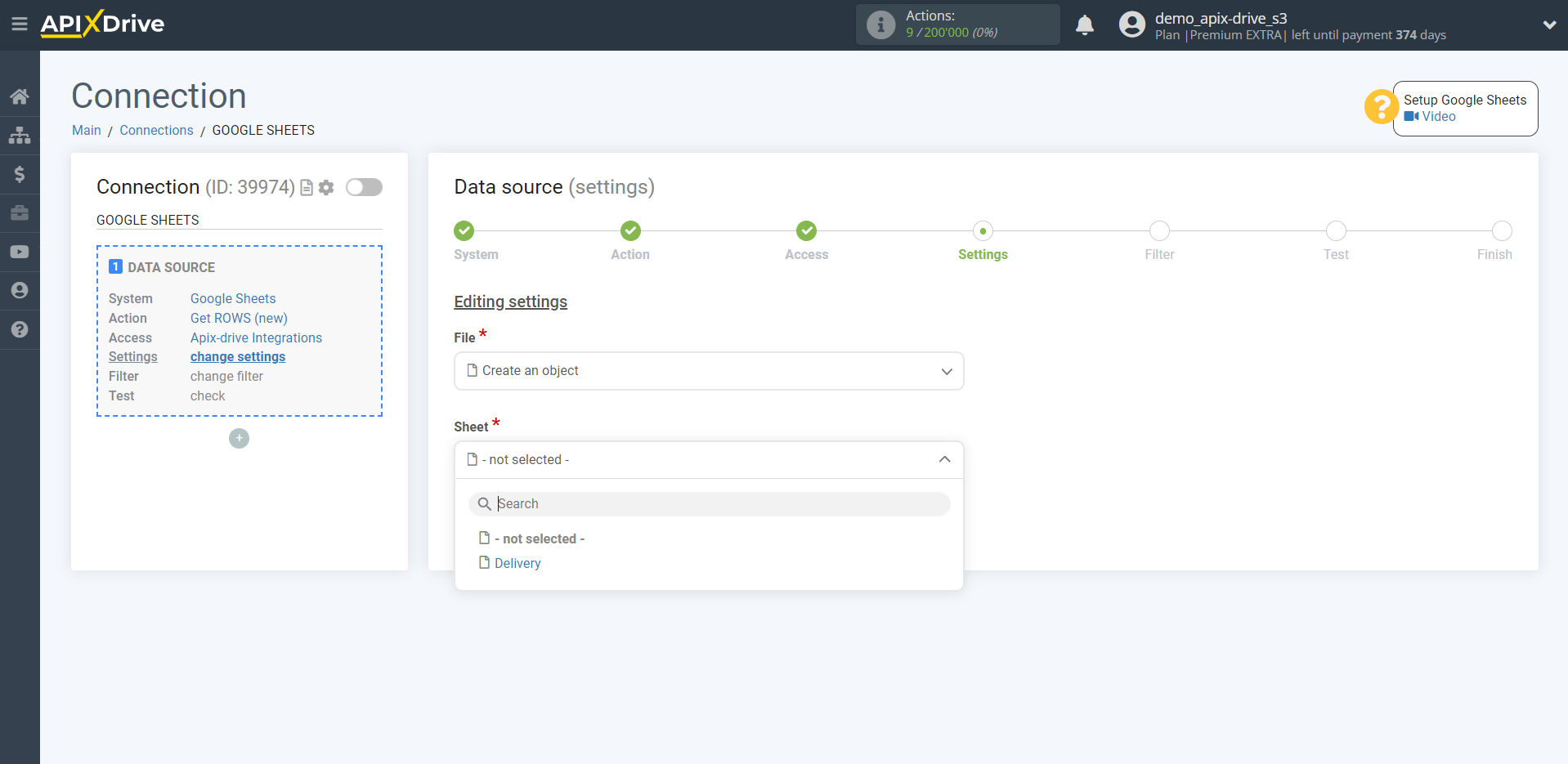Click the Test step circle

(1336, 231)
